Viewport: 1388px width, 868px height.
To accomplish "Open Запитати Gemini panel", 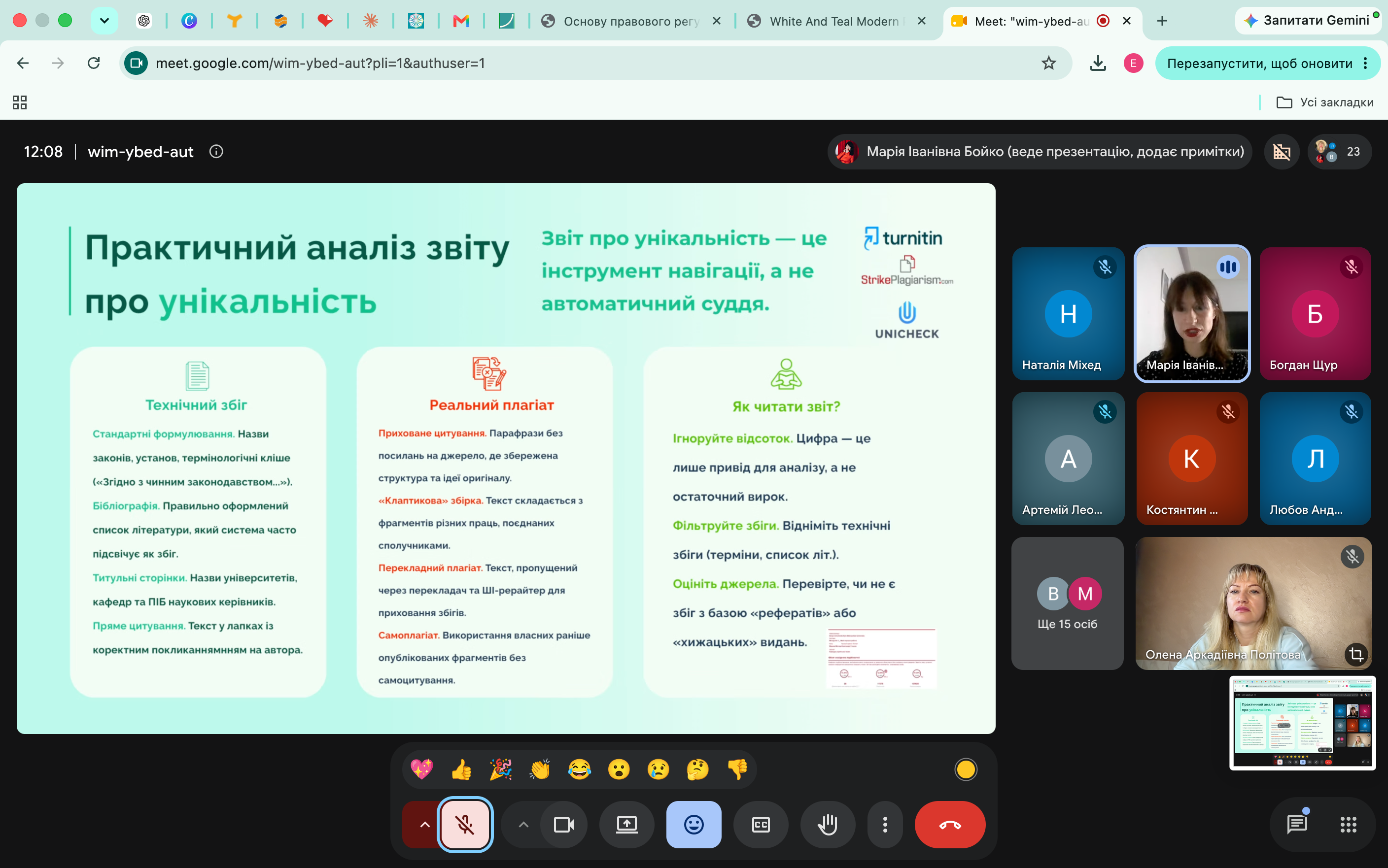I will click(1307, 21).
